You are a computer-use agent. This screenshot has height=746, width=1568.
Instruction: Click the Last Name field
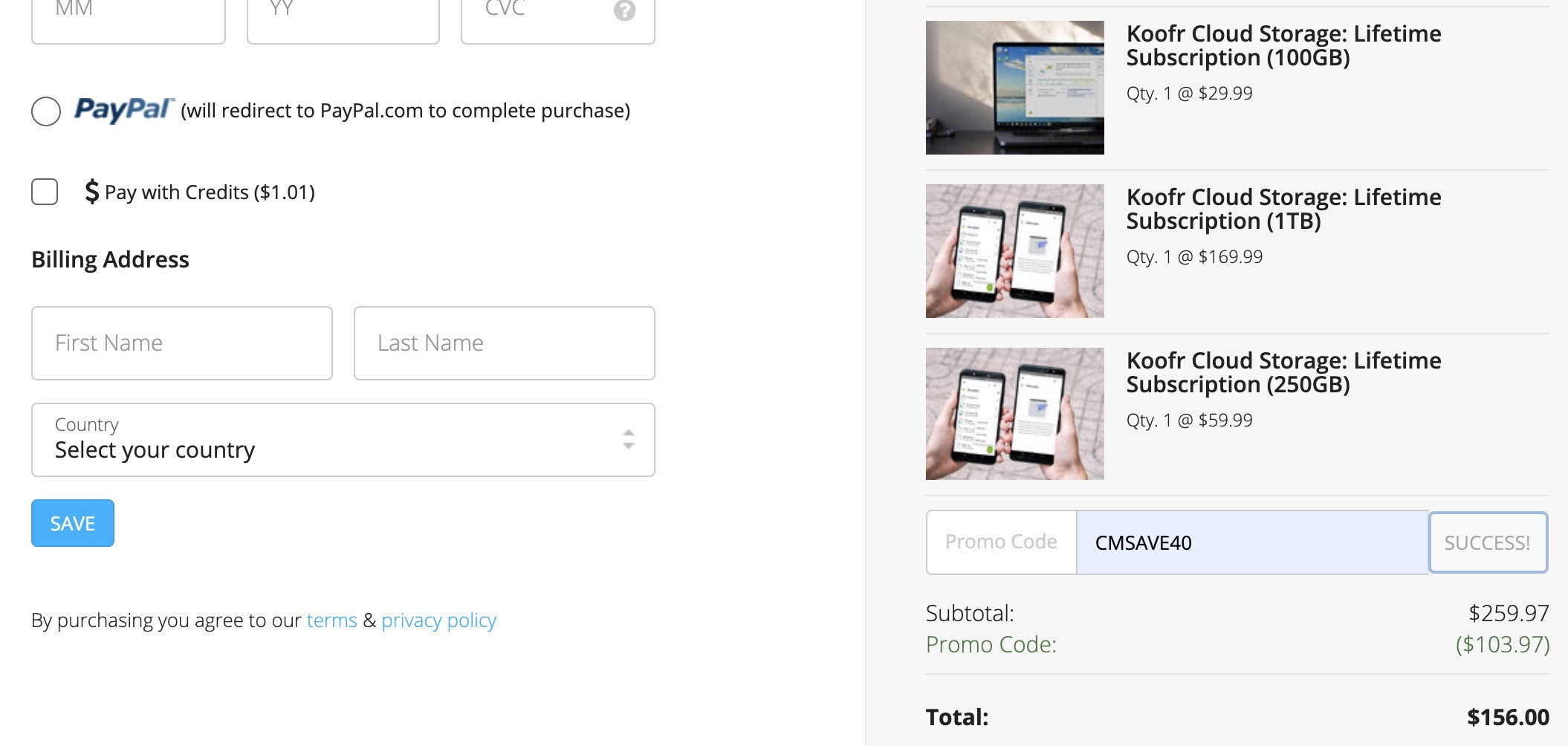pyautogui.click(x=504, y=343)
